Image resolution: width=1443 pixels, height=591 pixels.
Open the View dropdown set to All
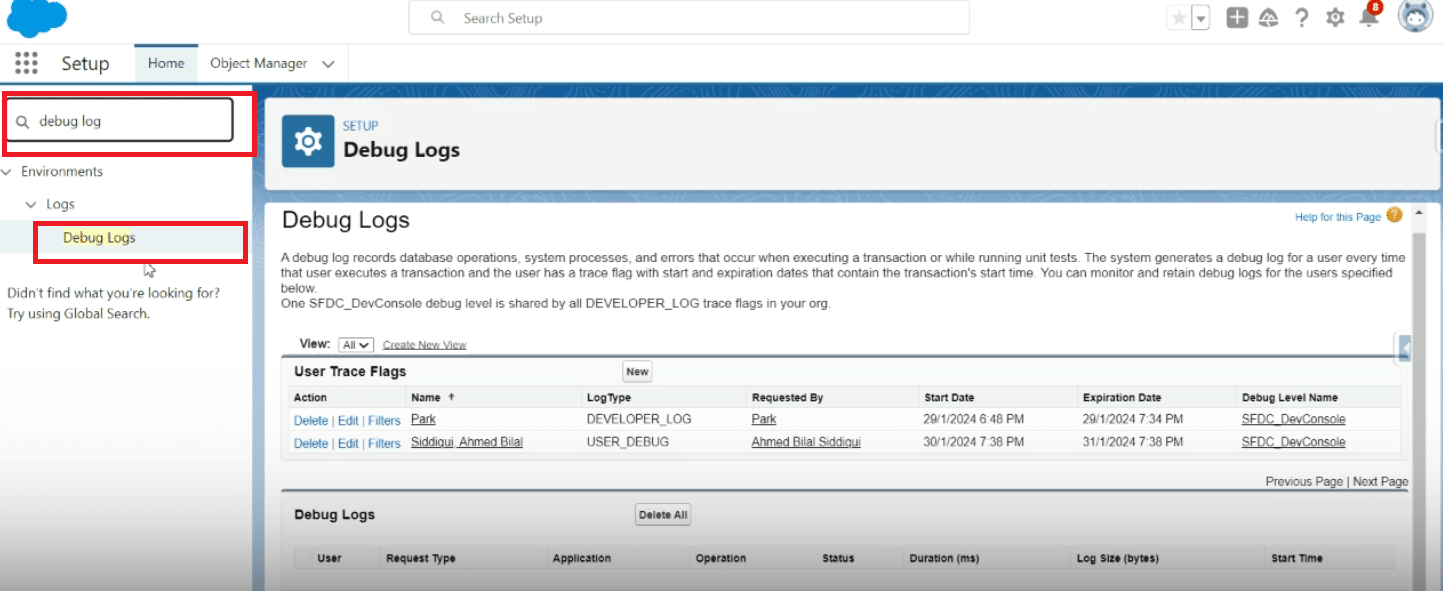point(356,345)
